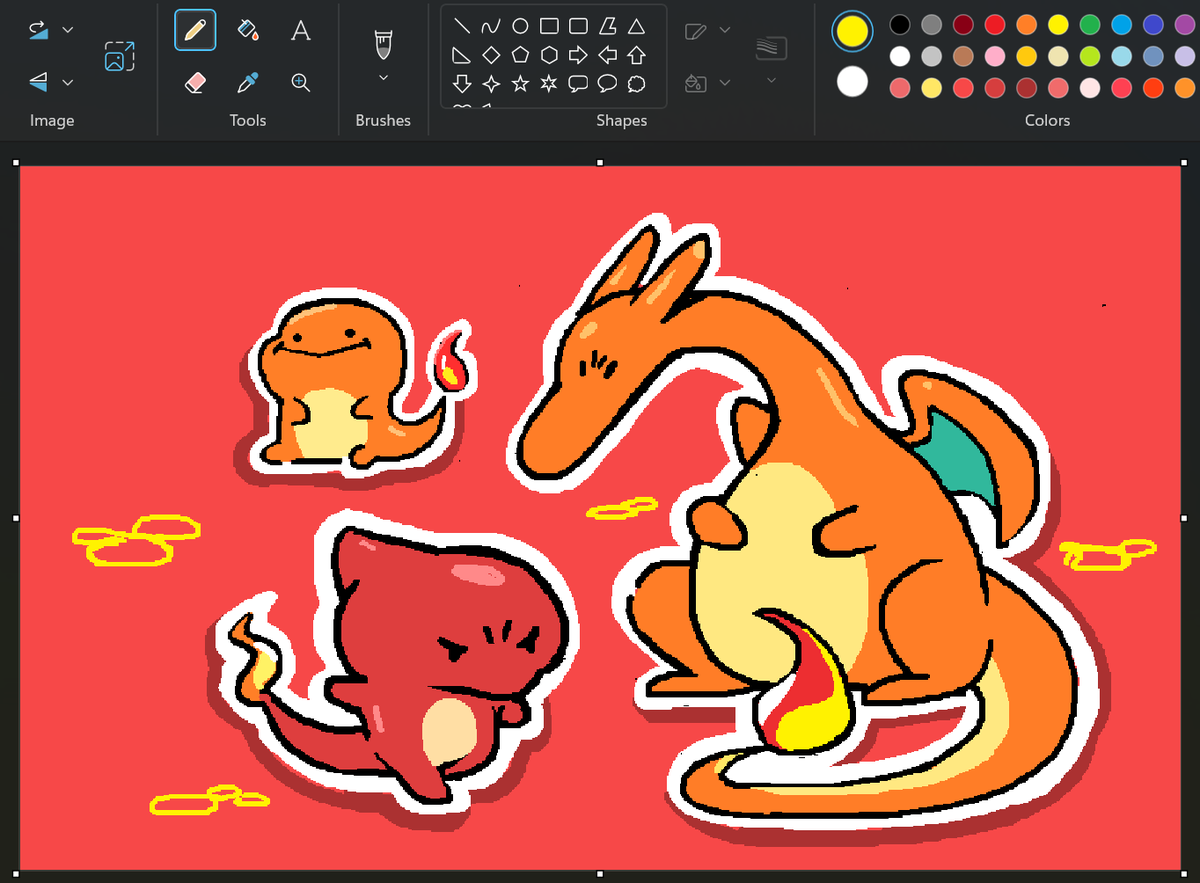Image resolution: width=1200 pixels, height=883 pixels.
Task: Pick the Eraser tool
Action: pyautogui.click(x=195, y=83)
